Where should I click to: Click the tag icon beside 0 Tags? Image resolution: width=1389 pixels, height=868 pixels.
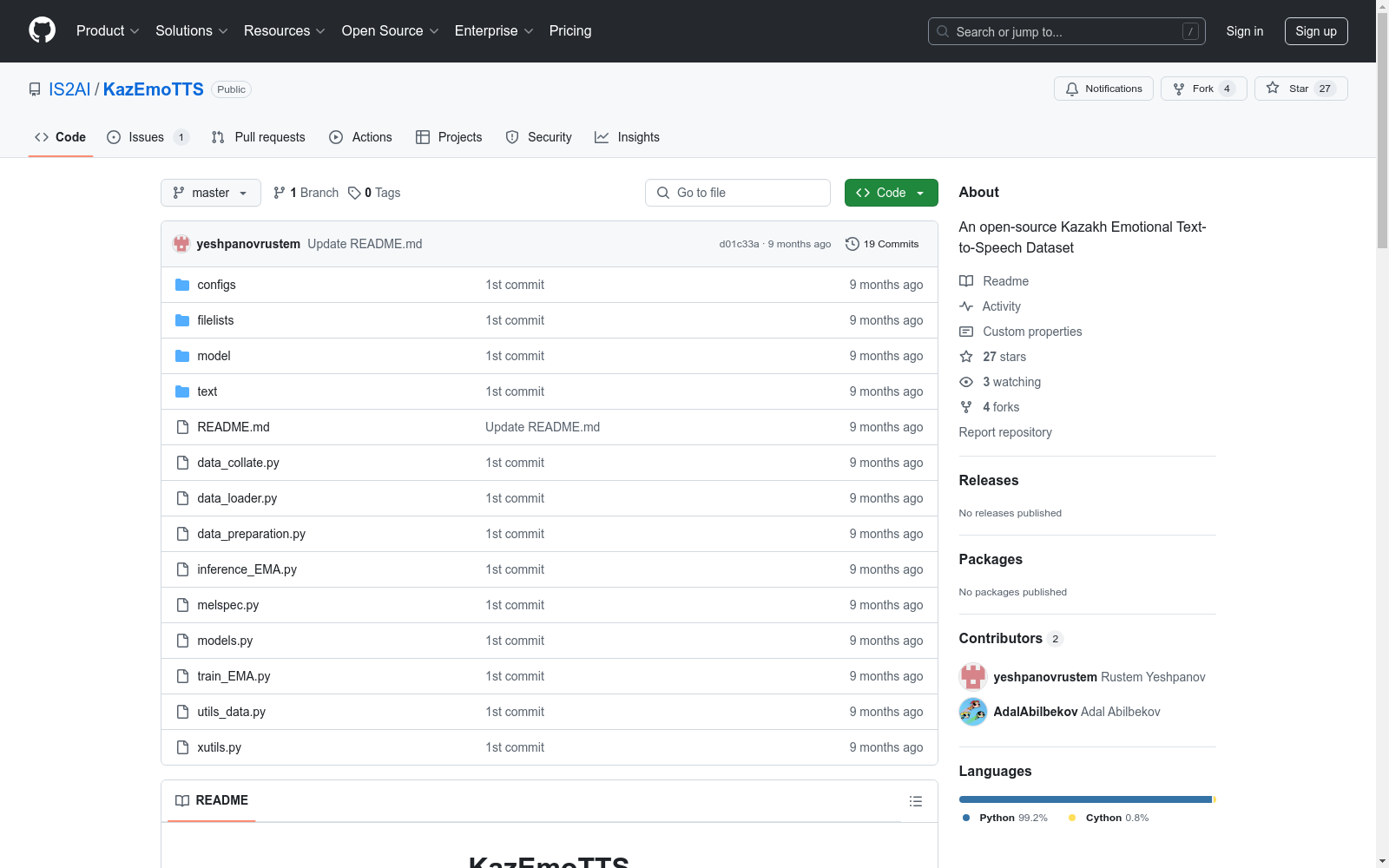click(354, 193)
